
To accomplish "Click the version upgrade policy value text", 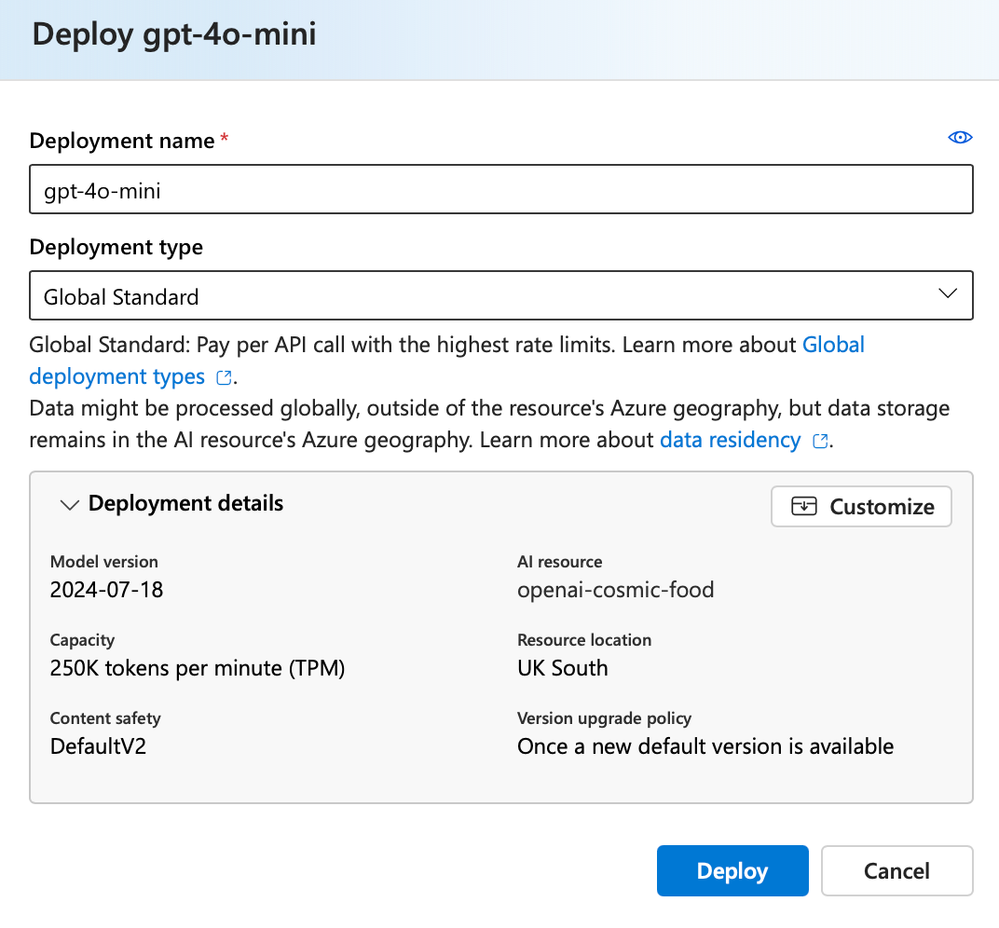I will (705, 746).
